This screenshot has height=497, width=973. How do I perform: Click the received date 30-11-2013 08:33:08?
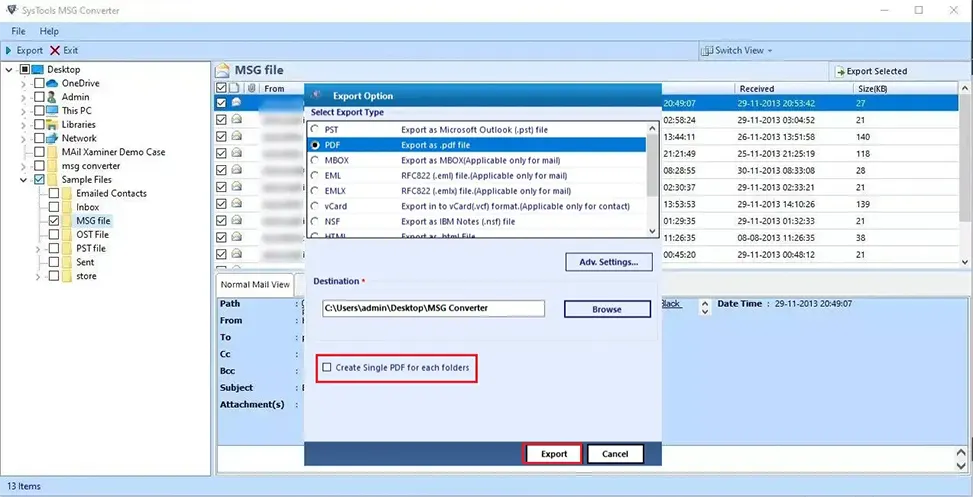(776, 170)
